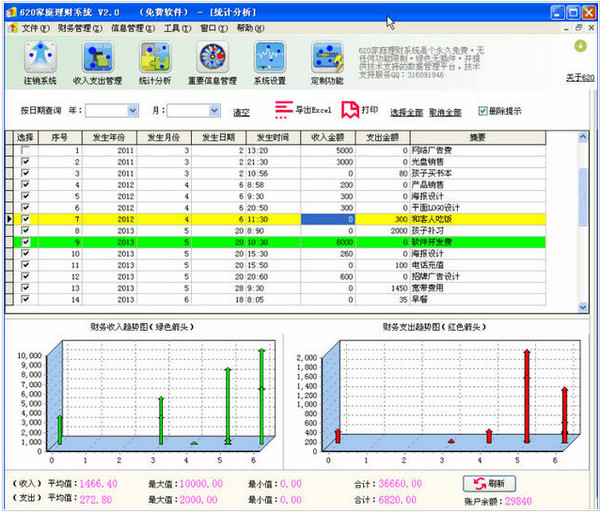600x514 pixels.
Task: Toggle checkbox for row 14 早餐
Action: pyautogui.click(x=25, y=299)
